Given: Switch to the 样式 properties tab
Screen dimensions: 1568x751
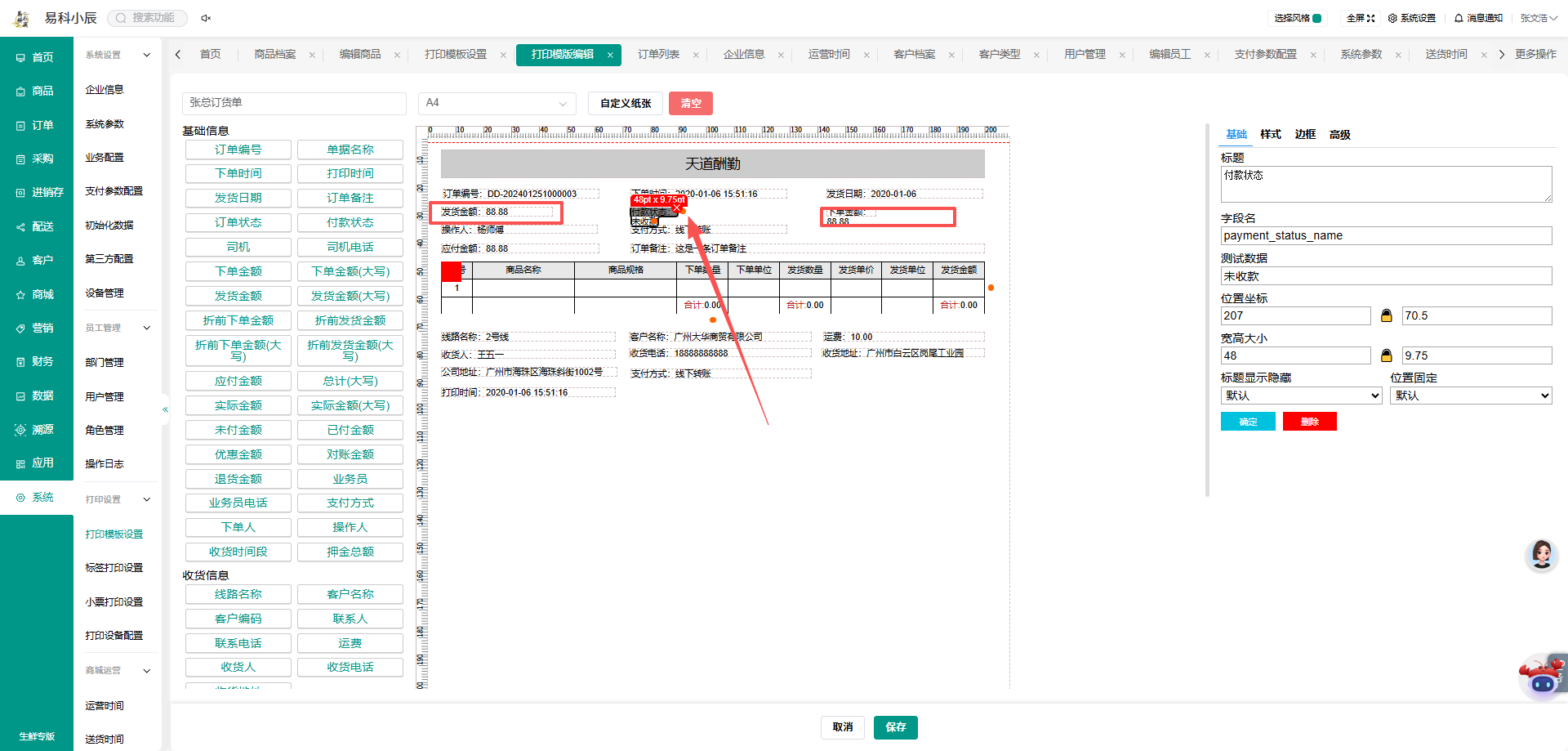Looking at the screenshot, I should 1271,135.
